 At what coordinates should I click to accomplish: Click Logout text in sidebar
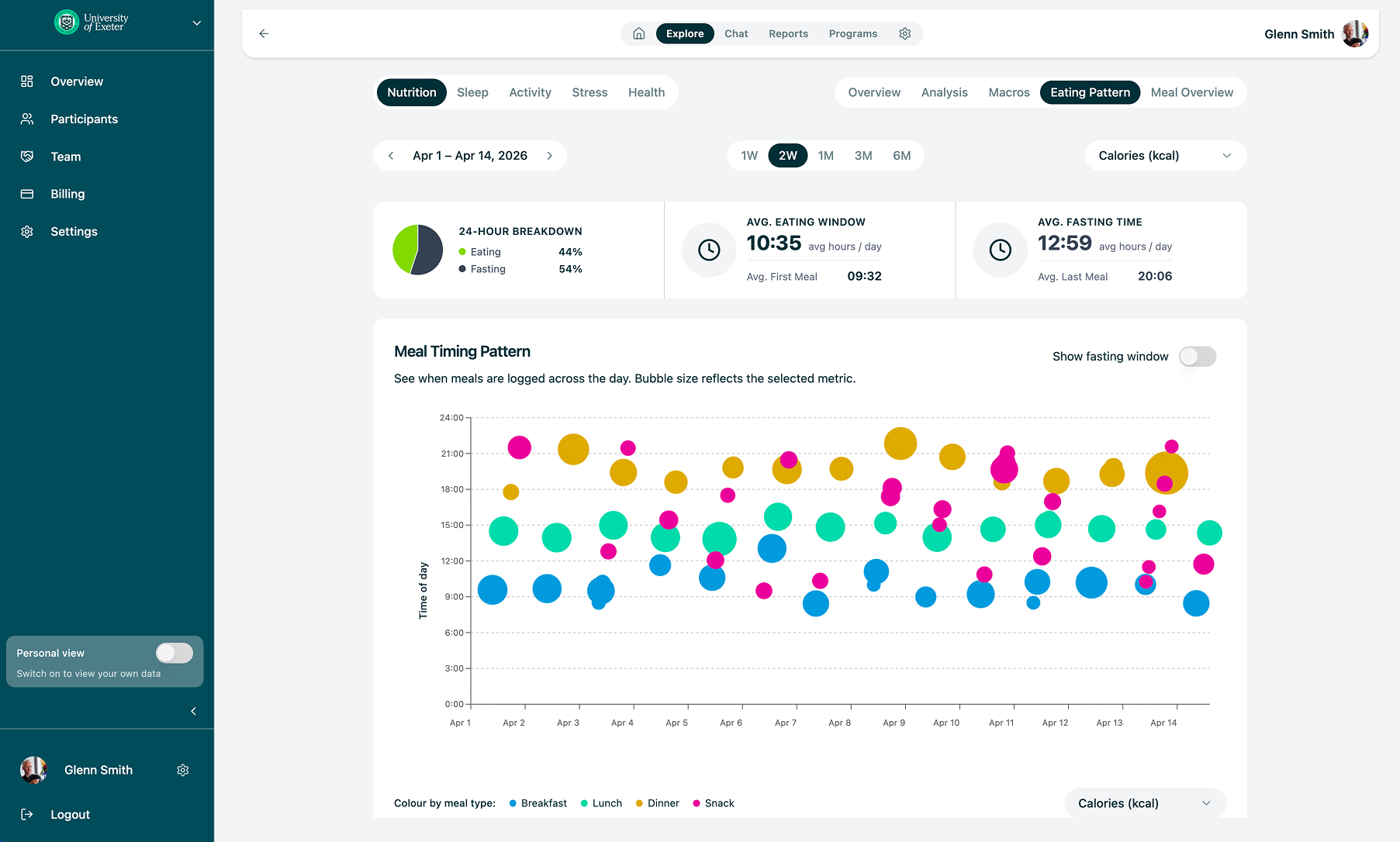[x=71, y=814]
